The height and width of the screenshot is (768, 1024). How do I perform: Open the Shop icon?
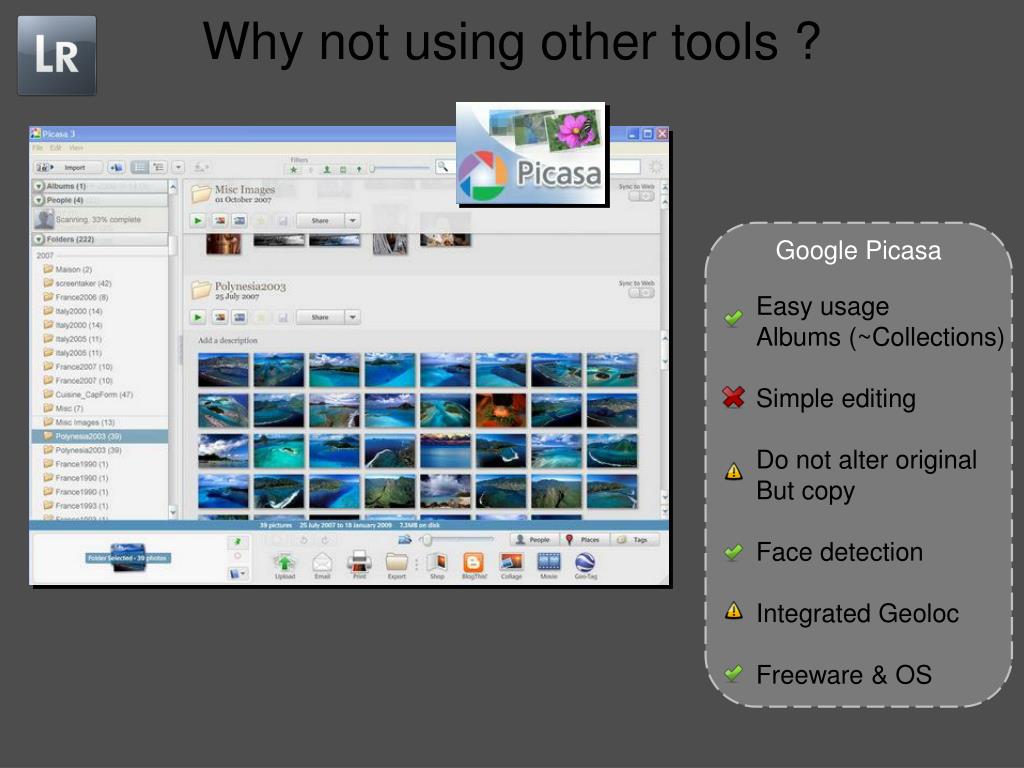(x=437, y=562)
